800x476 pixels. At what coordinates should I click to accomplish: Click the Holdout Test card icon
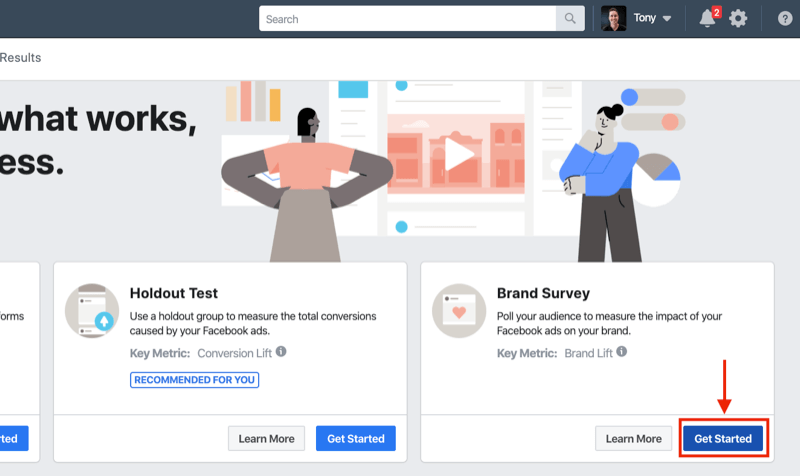point(92,310)
